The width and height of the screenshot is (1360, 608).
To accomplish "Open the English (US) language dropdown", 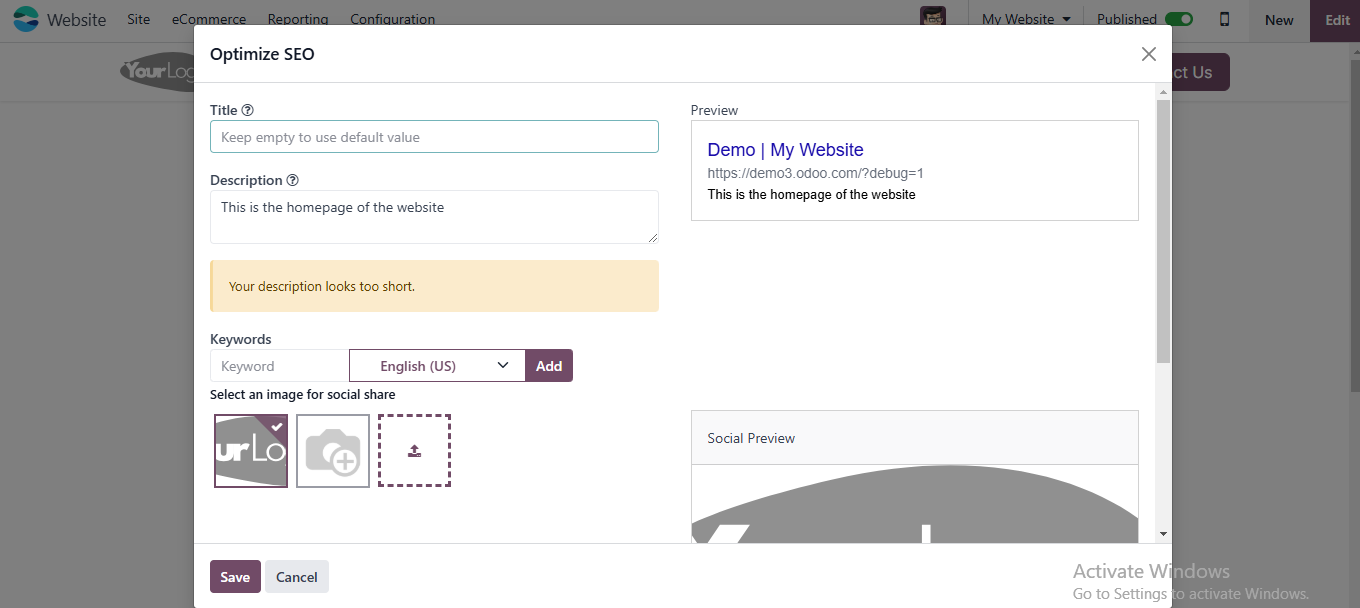I will coord(437,365).
